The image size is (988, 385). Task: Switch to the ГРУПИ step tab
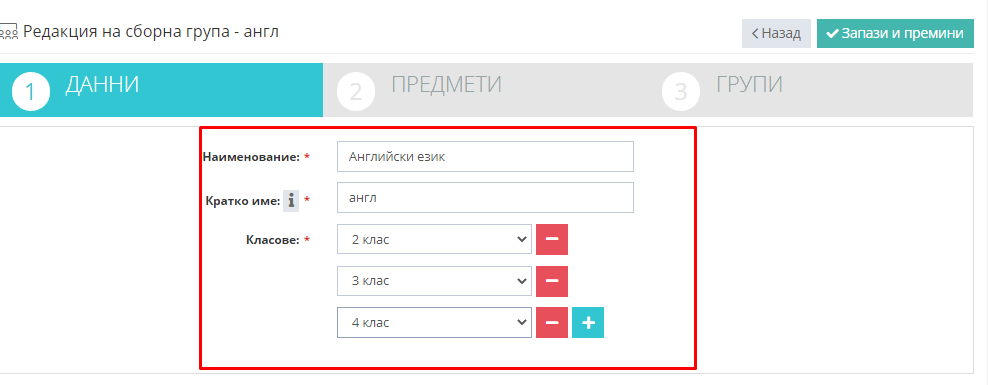(x=811, y=90)
